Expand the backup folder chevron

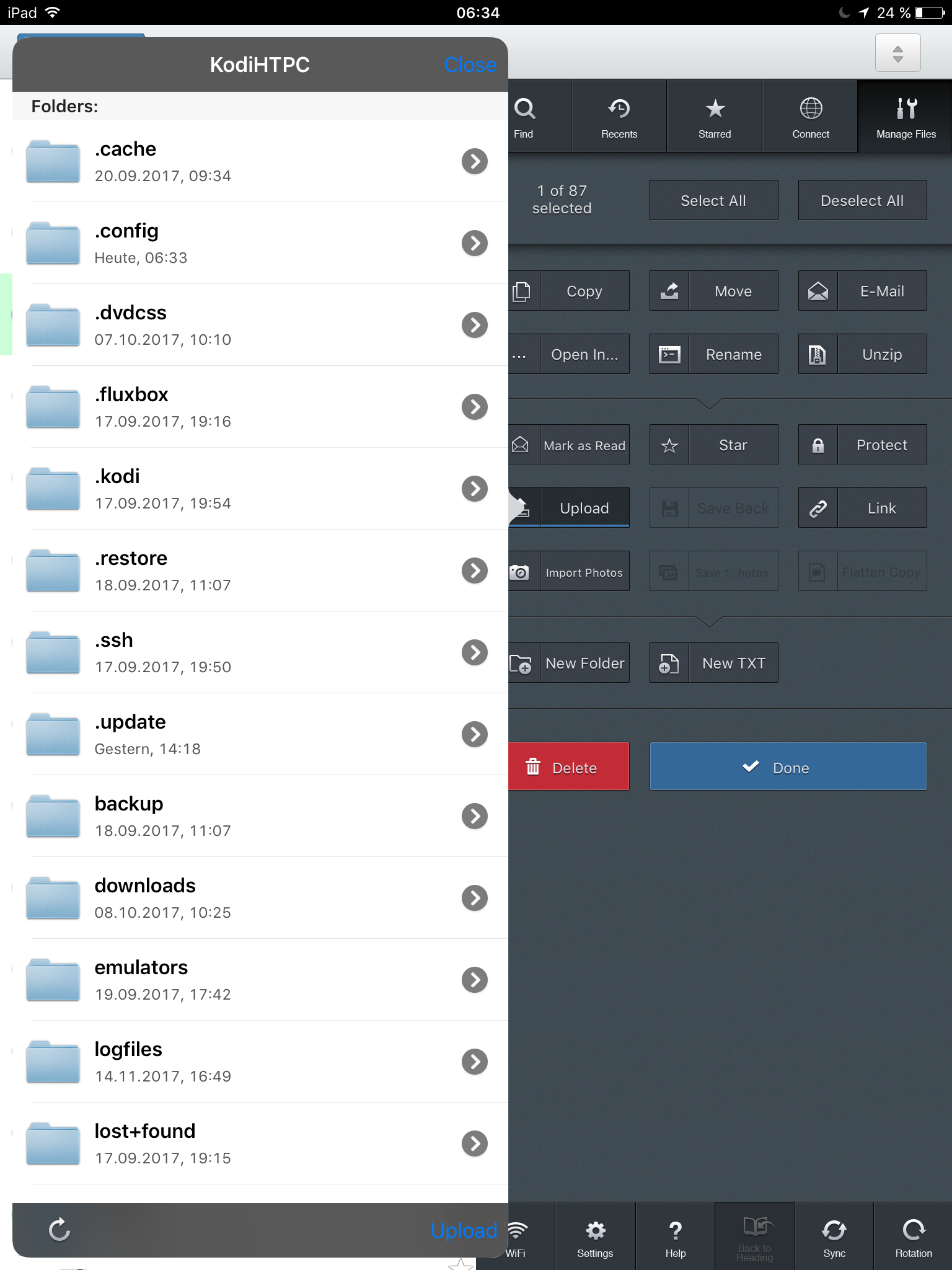pos(475,816)
